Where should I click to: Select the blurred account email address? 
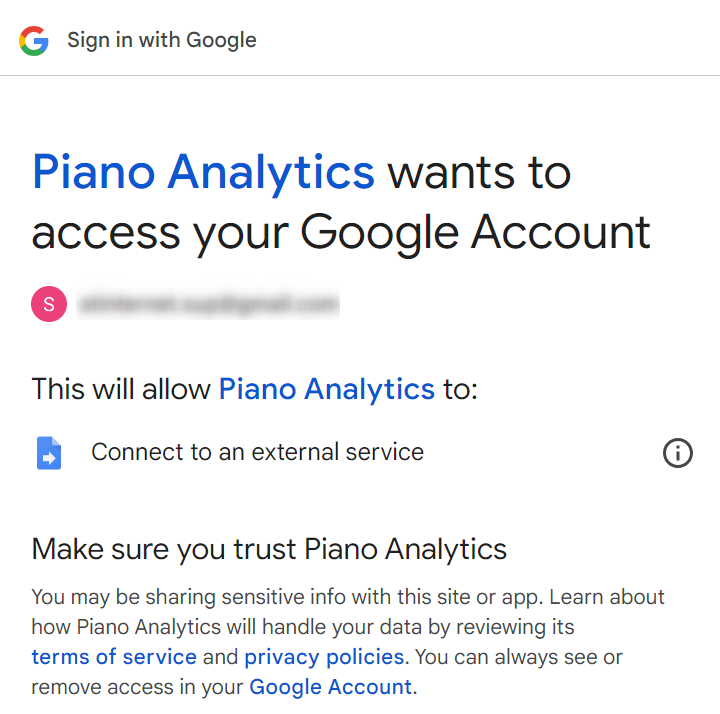pyautogui.click(x=209, y=303)
